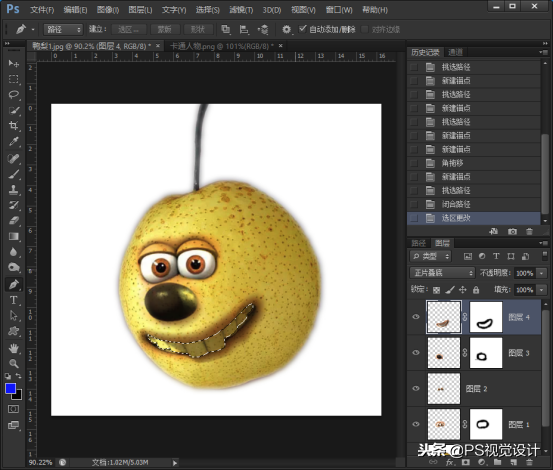Open path operations icon in options bar
This screenshot has width=553, height=470.
click(x=226, y=29)
